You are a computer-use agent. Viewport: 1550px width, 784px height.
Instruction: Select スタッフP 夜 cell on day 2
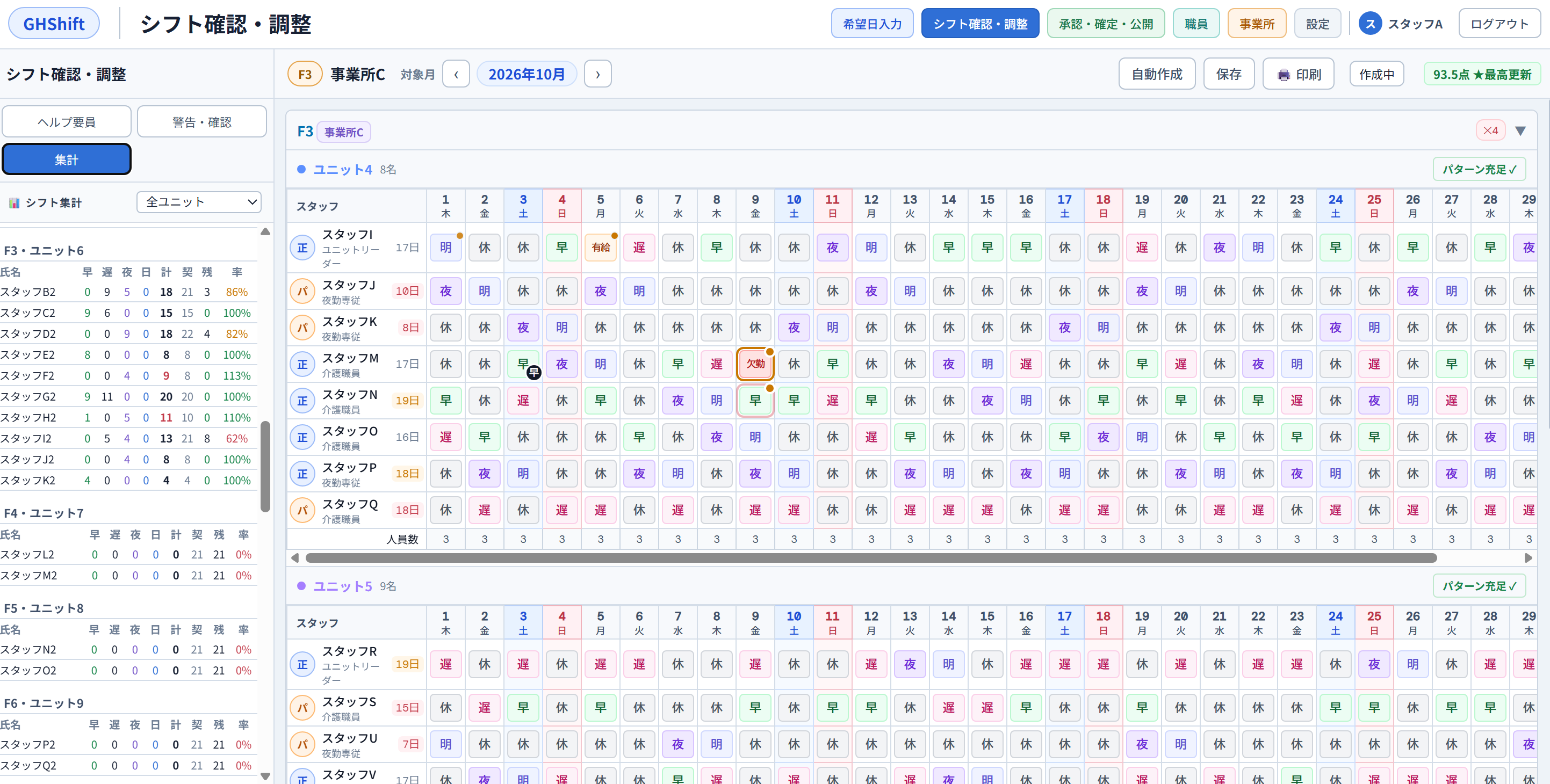[485, 474]
